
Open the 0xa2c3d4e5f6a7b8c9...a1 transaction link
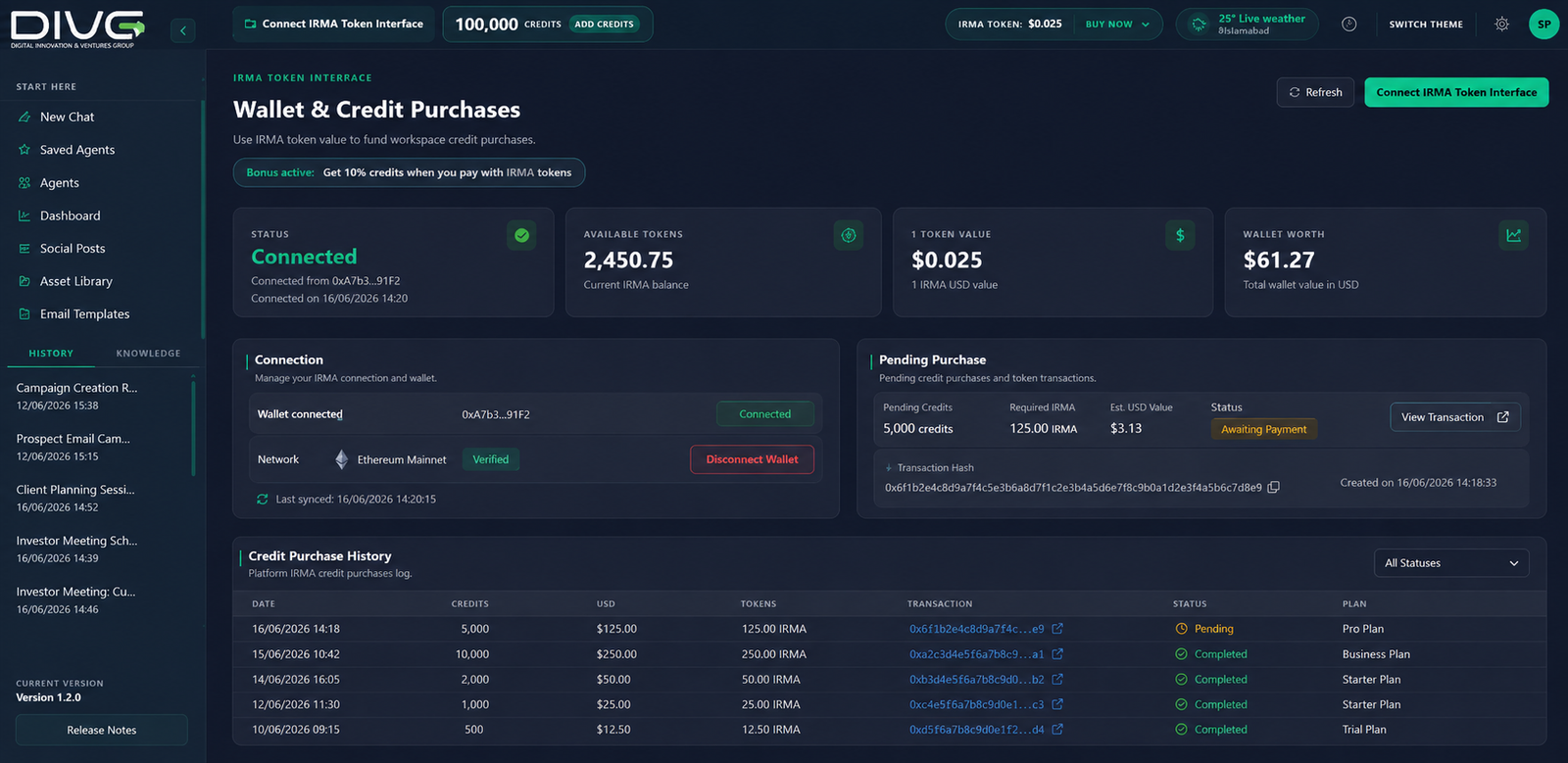click(x=976, y=654)
